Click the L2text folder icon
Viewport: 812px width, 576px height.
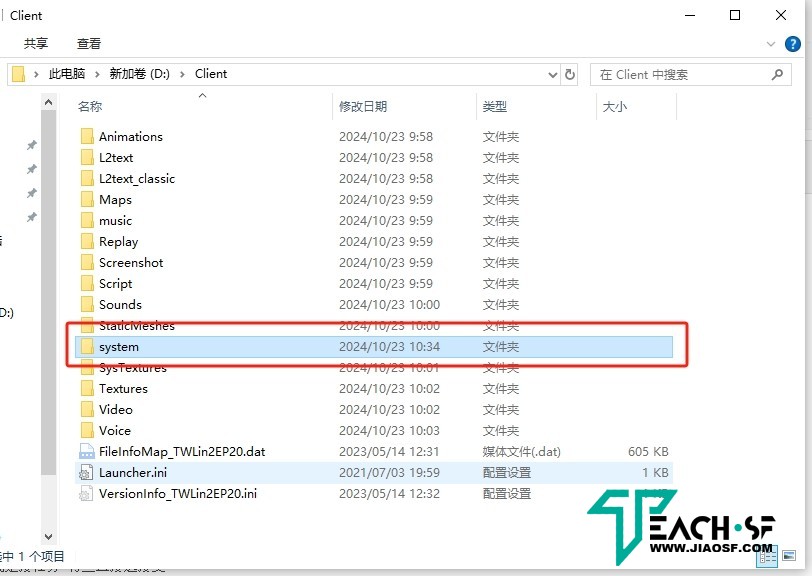tap(87, 157)
